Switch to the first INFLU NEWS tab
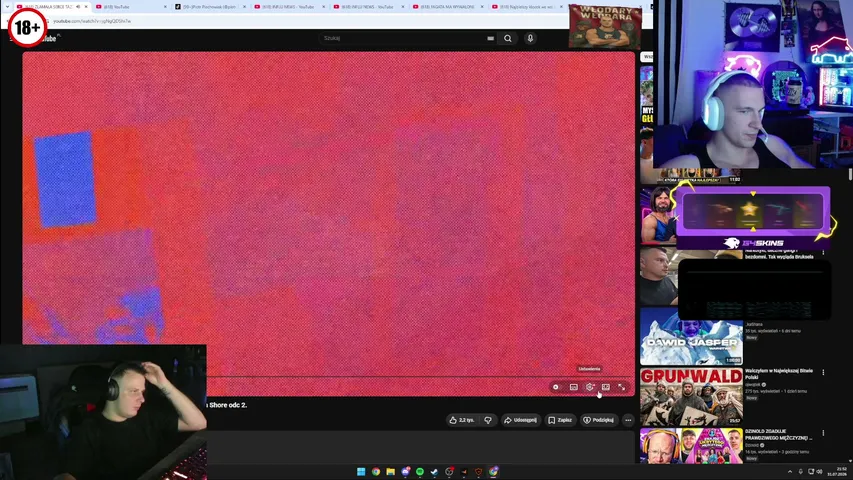Image resolution: width=853 pixels, height=480 pixels. (288, 7)
